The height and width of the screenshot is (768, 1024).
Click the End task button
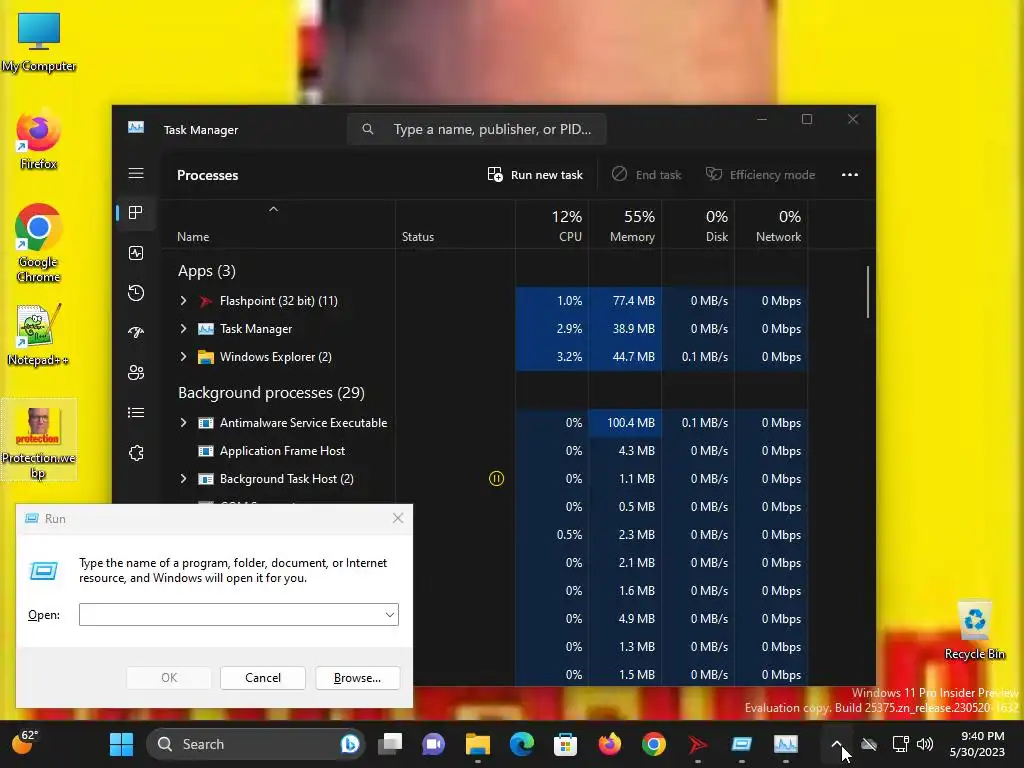coord(647,174)
